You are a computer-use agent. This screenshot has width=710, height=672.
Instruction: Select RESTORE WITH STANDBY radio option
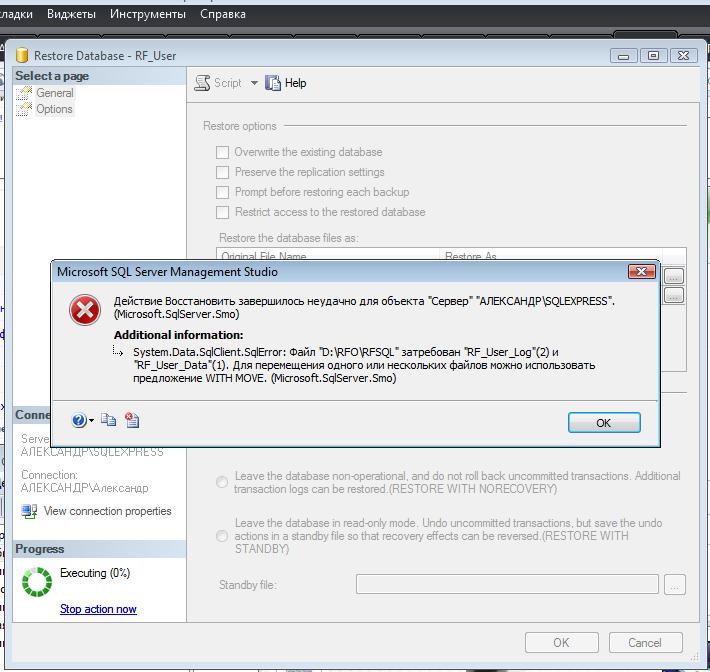point(222,536)
